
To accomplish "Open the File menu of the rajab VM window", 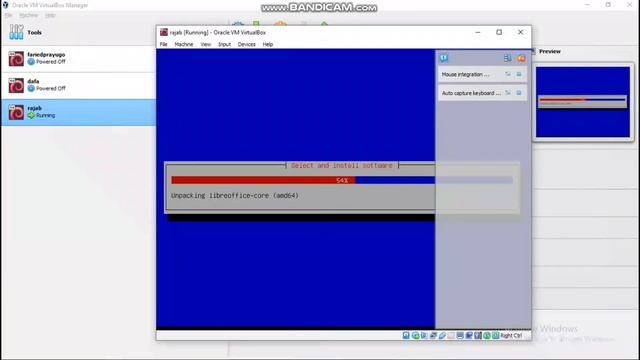I will coord(164,44).
